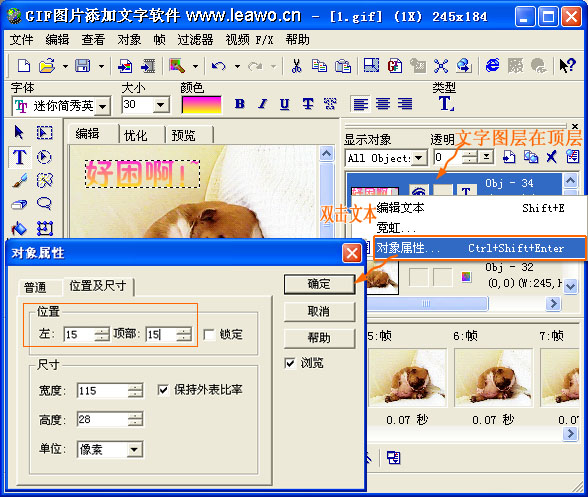Expand the transparency value dropdown
The width and height of the screenshot is (588, 497).
coord(486,157)
